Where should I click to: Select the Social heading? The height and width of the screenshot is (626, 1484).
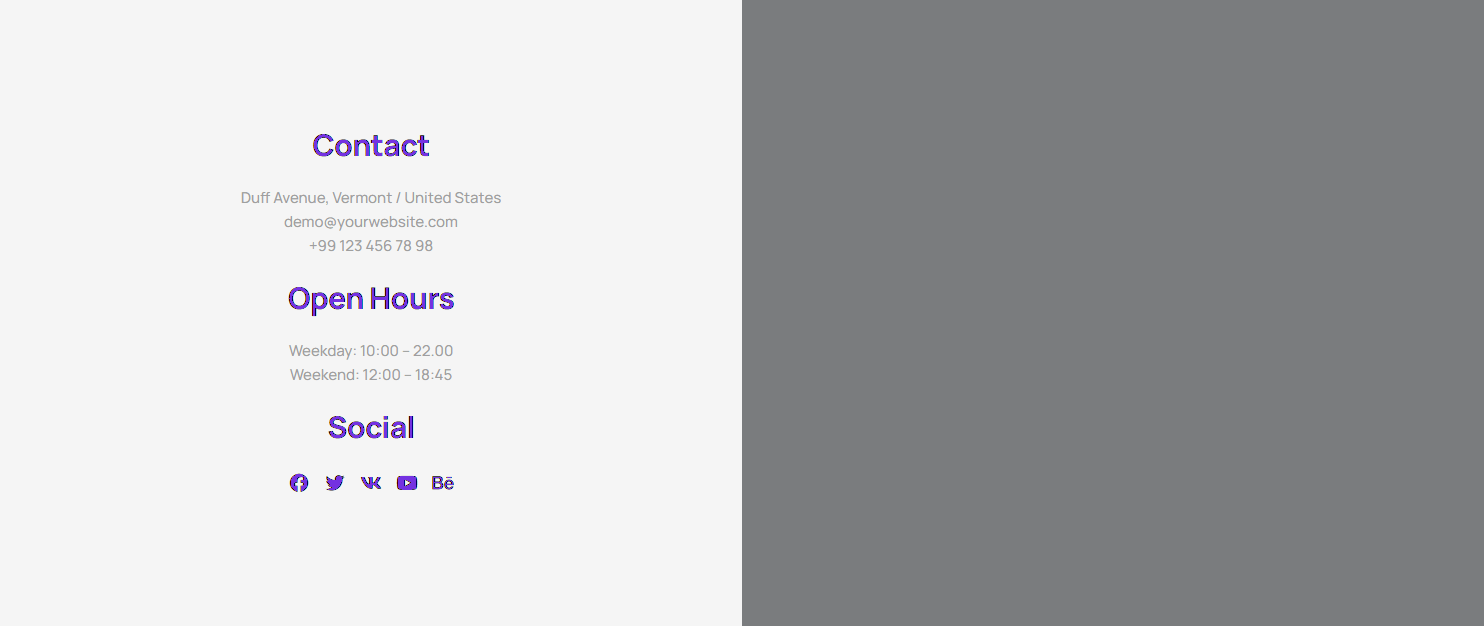(x=371, y=428)
